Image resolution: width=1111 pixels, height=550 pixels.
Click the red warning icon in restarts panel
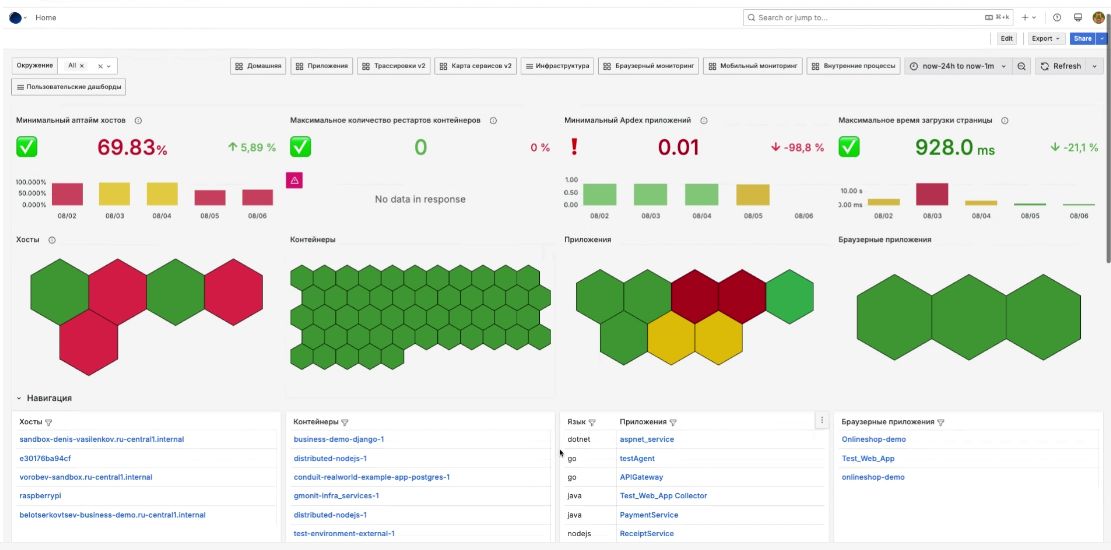295,180
